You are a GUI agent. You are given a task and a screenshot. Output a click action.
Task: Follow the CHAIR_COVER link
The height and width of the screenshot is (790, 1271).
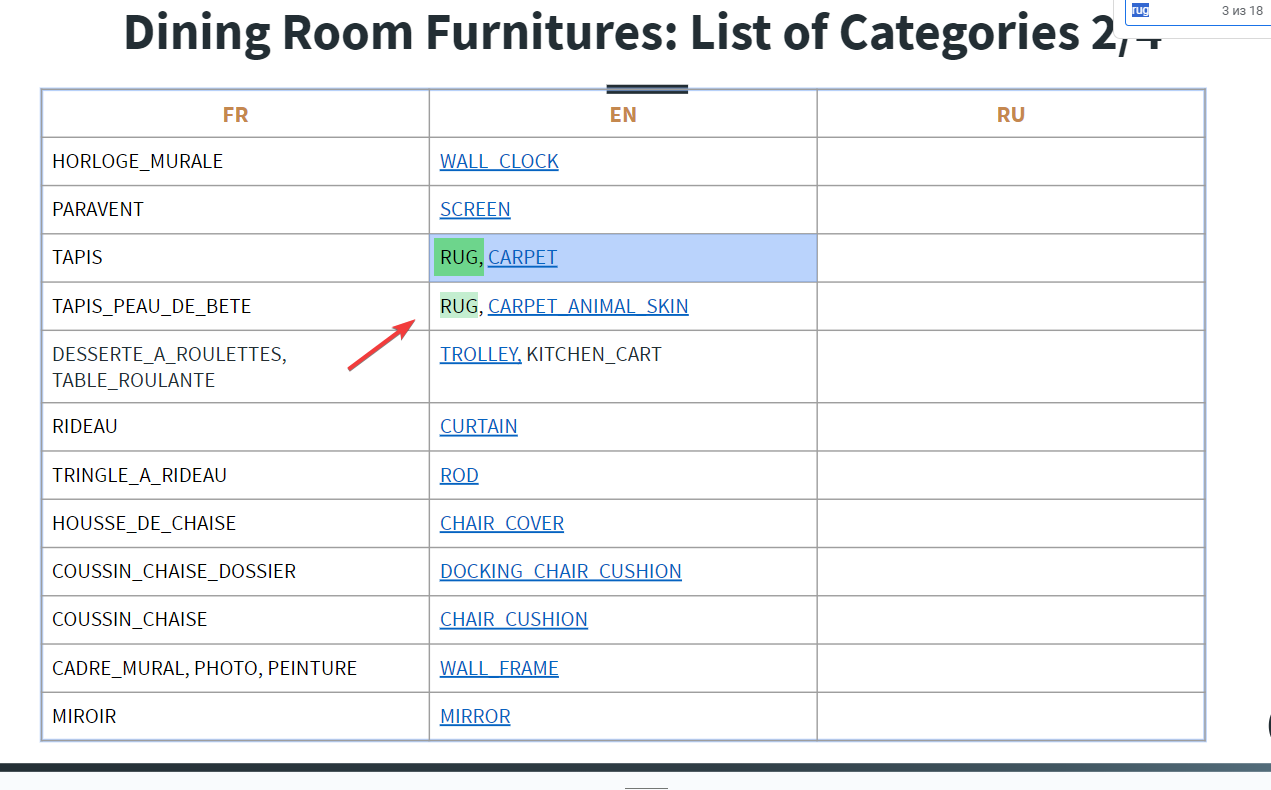point(502,524)
